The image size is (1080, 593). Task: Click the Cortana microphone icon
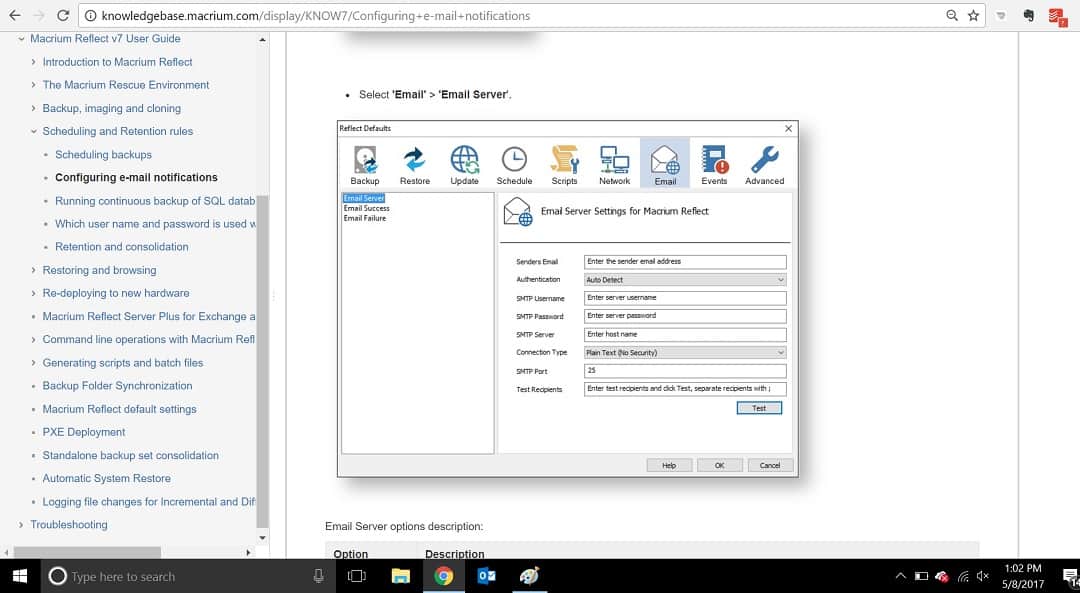318,576
